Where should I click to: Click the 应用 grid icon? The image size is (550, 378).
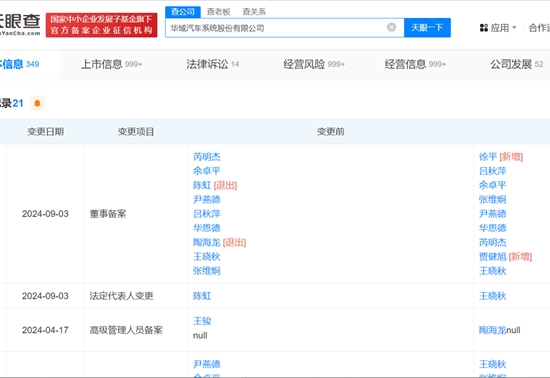(x=484, y=28)
